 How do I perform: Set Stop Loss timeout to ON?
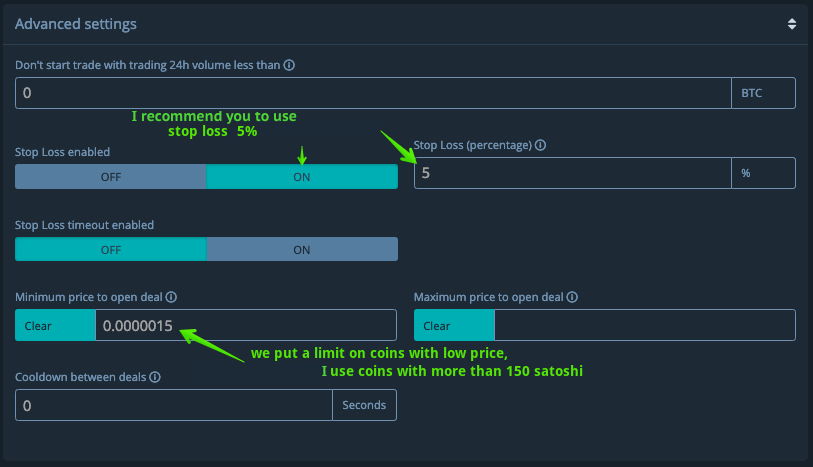pos(301,250)
